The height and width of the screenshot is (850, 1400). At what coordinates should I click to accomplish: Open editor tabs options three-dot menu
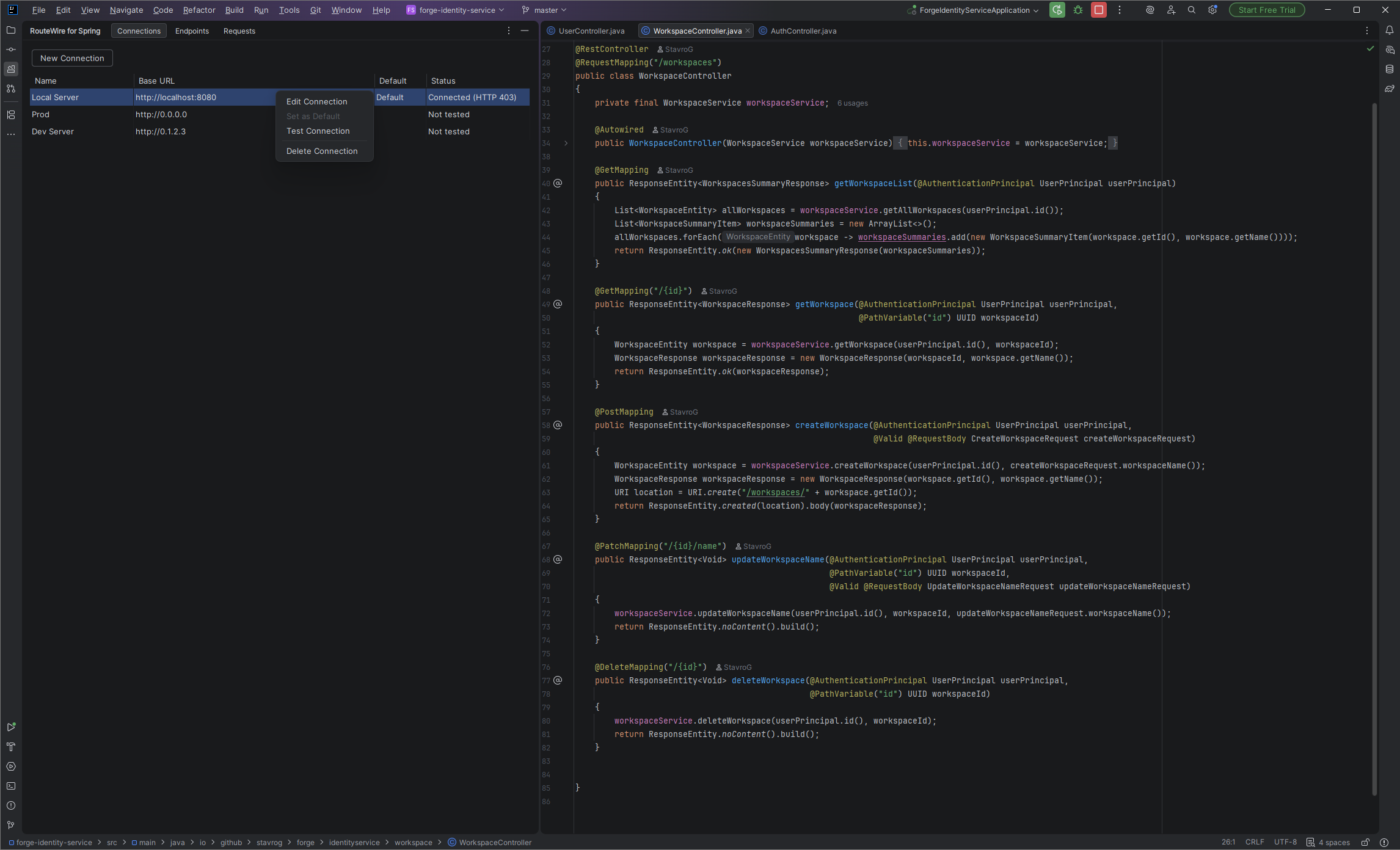1367,31
